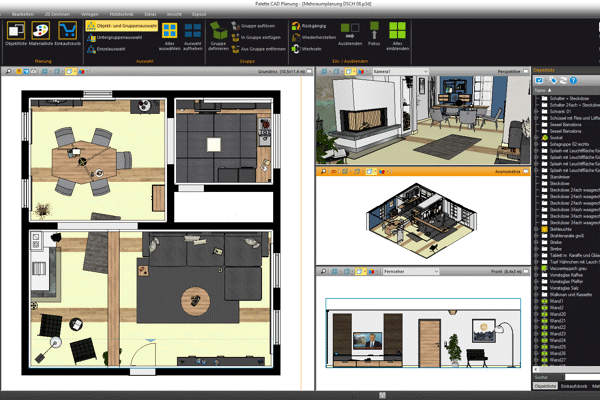Click the Suche search input field
The height and width of the screenshot is (400, 600).
pyautogui.click(x=572, y=376)
